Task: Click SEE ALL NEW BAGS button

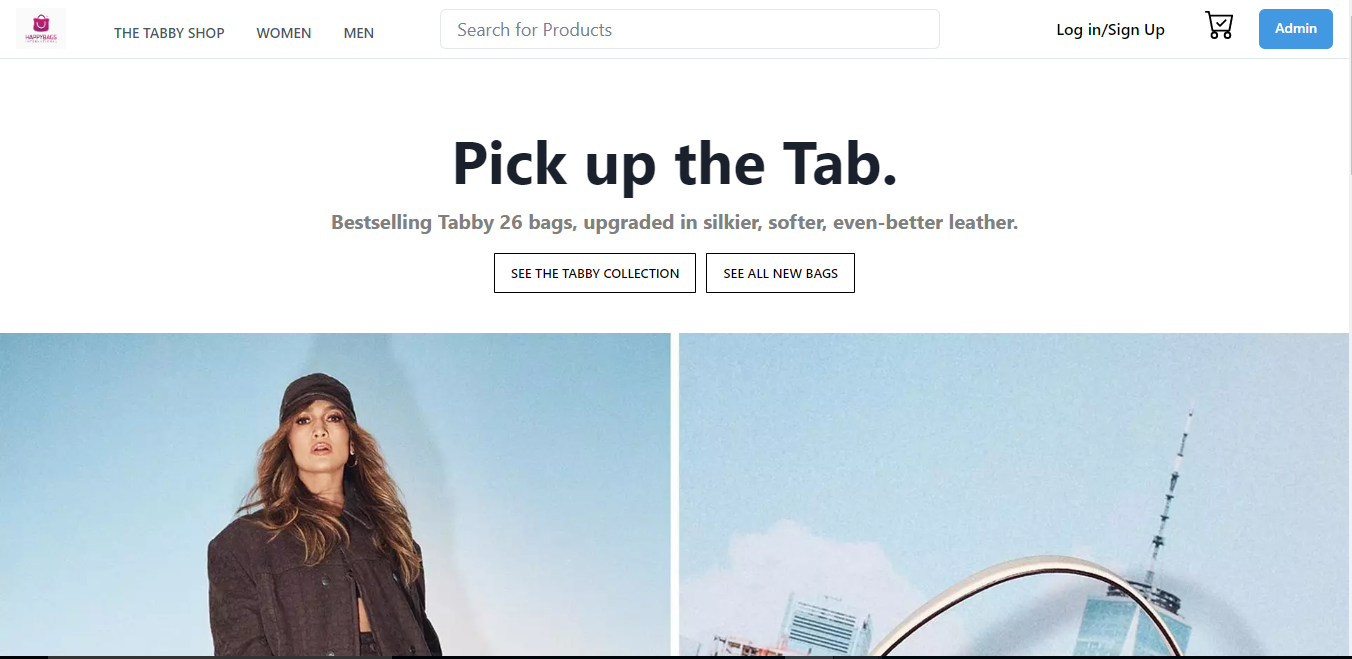Action: pos(780,273)
